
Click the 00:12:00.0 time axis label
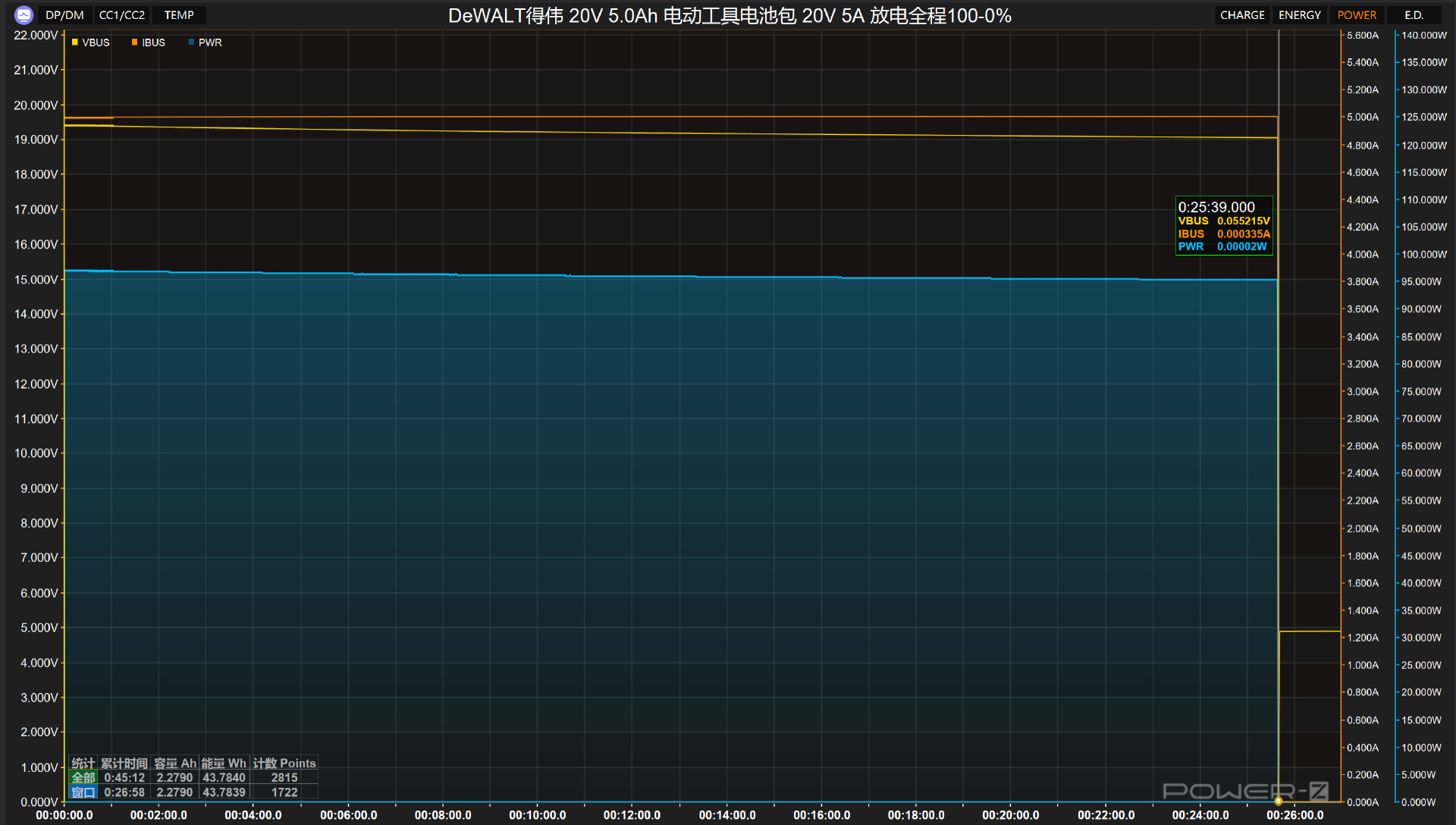coord(632,815)
